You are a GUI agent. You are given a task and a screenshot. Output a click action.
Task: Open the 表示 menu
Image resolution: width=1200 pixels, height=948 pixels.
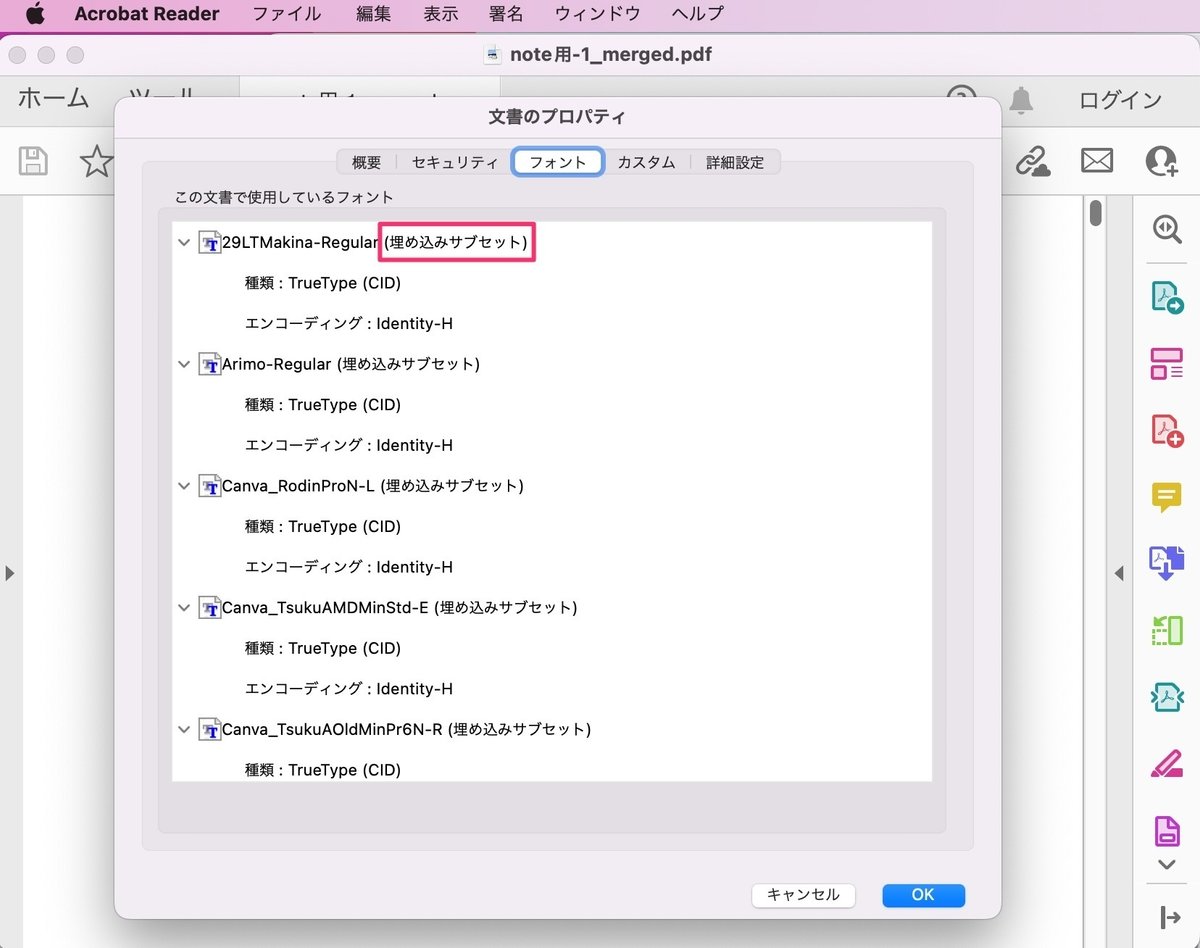[441, 14]
